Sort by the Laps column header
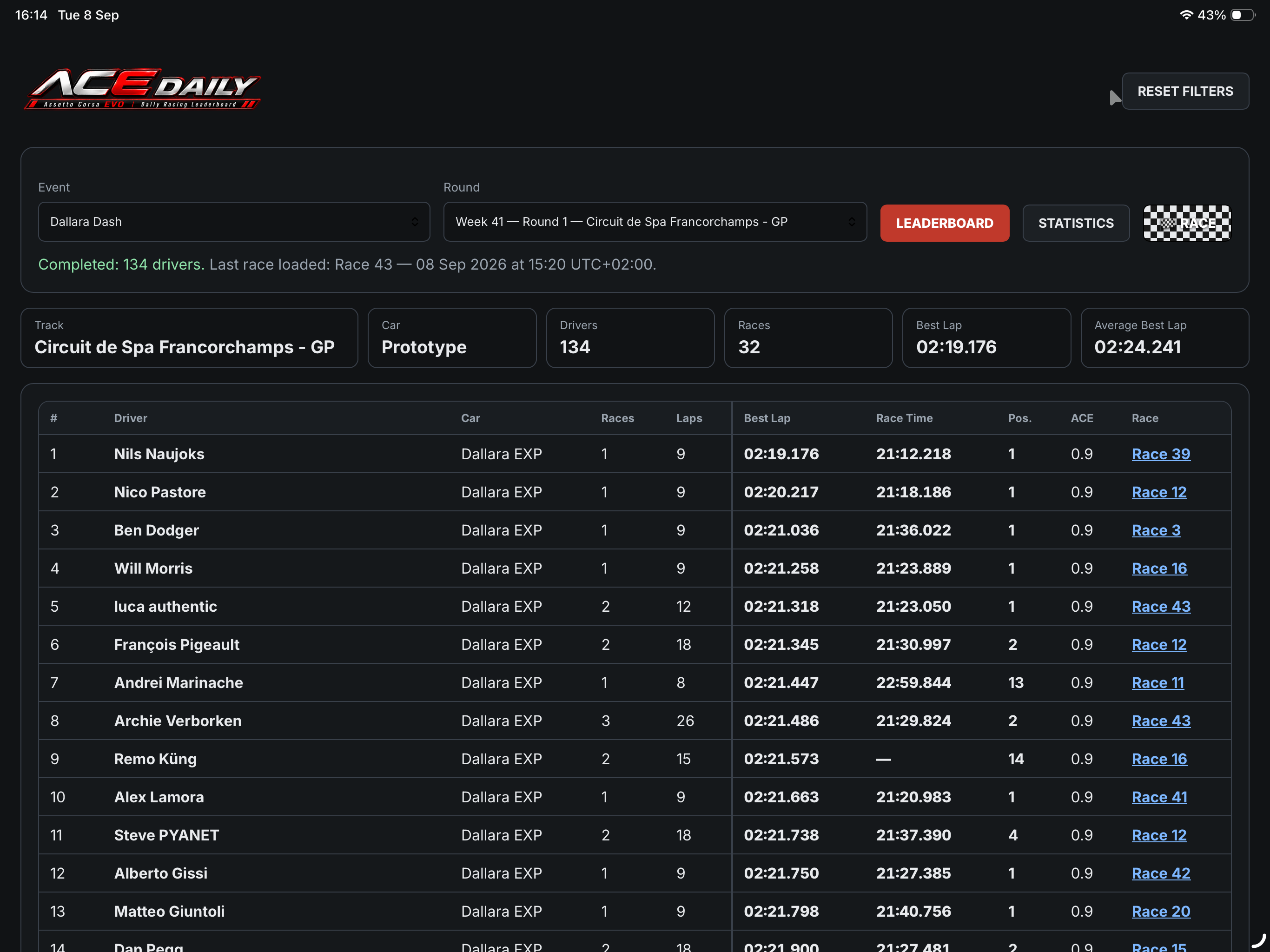 [x=689, y=418]
